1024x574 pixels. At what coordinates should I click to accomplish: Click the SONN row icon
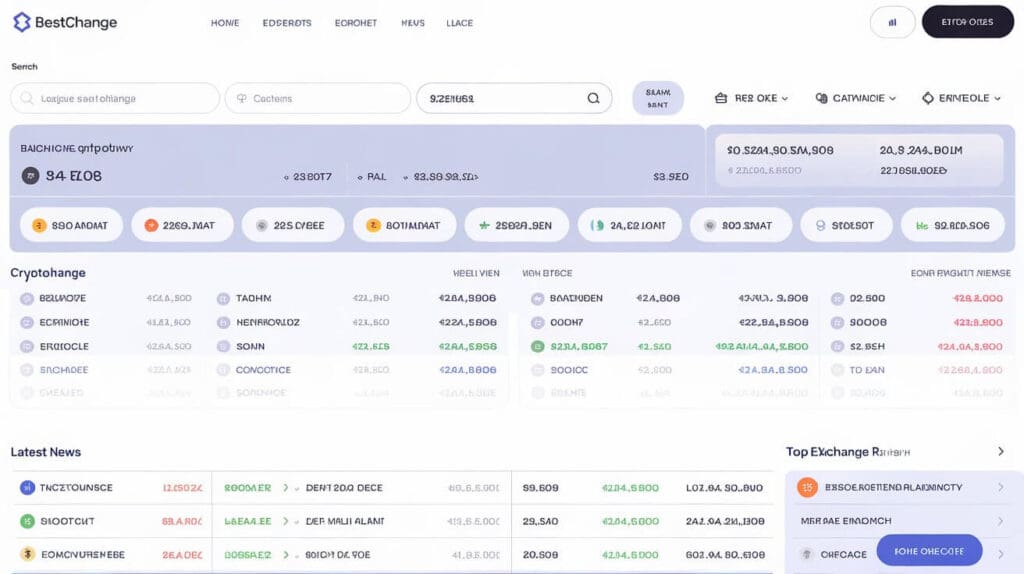click(x=223, y=347)
